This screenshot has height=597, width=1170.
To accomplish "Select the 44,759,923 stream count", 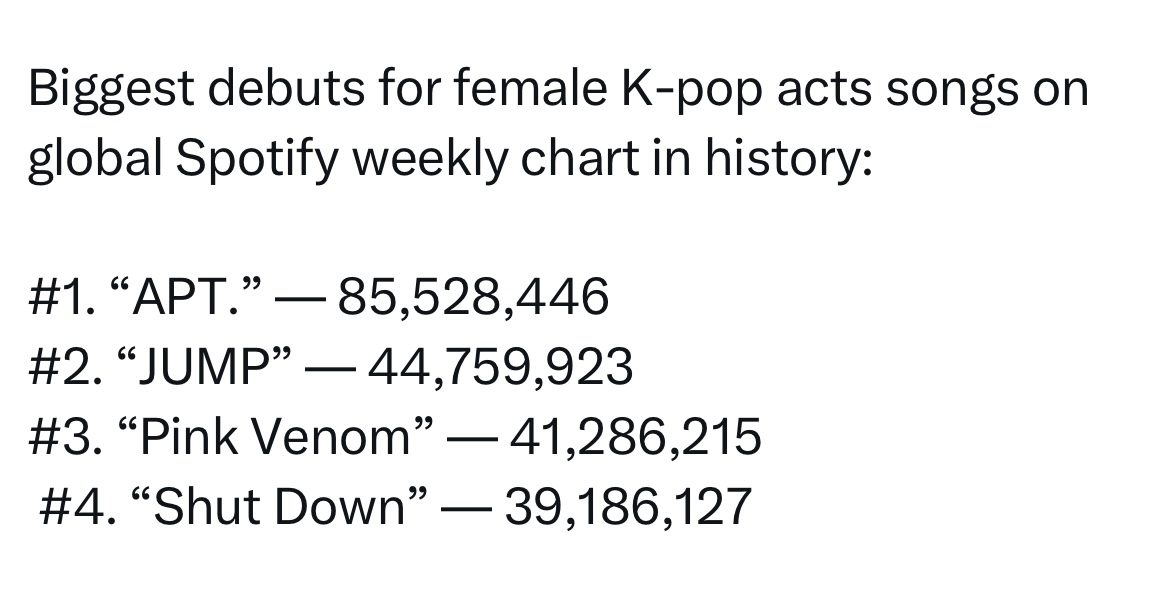I will [501, 369].
